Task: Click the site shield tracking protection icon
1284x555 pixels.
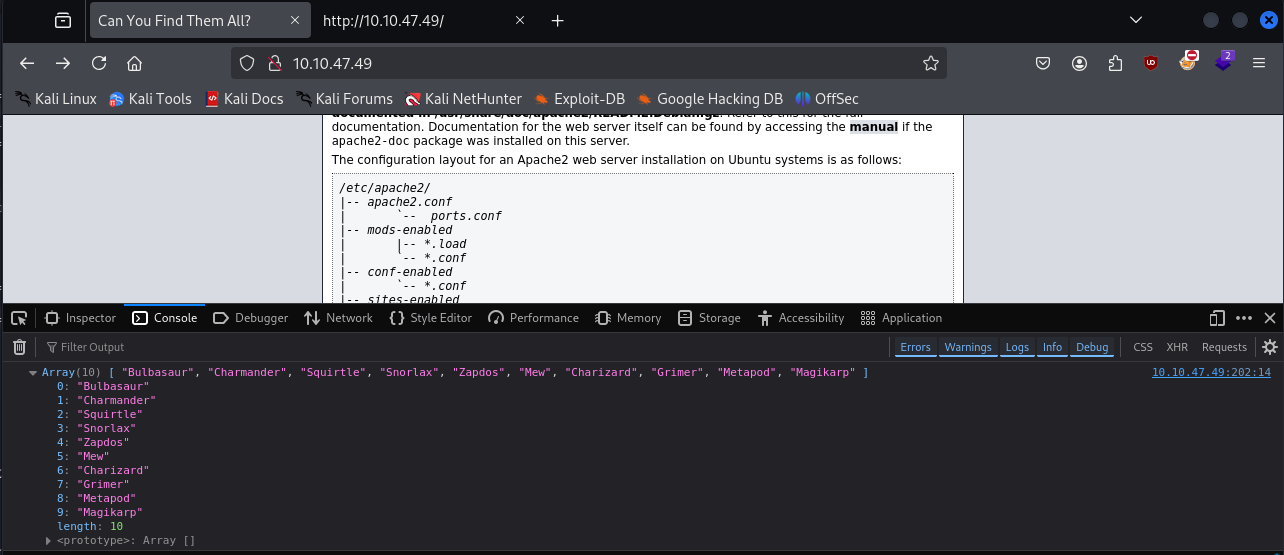Action: point(248,63)
